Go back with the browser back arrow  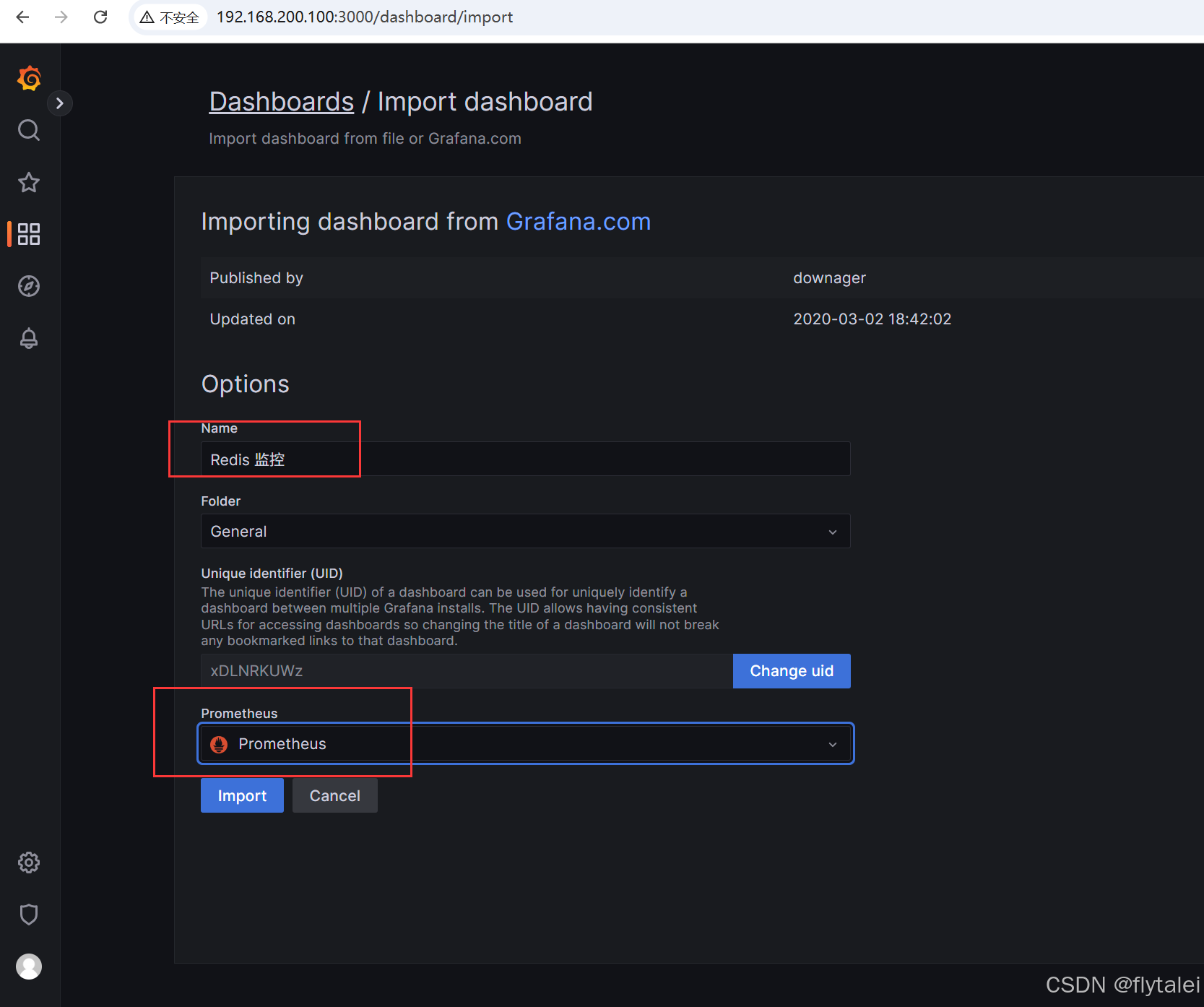[x=22, y=17]
